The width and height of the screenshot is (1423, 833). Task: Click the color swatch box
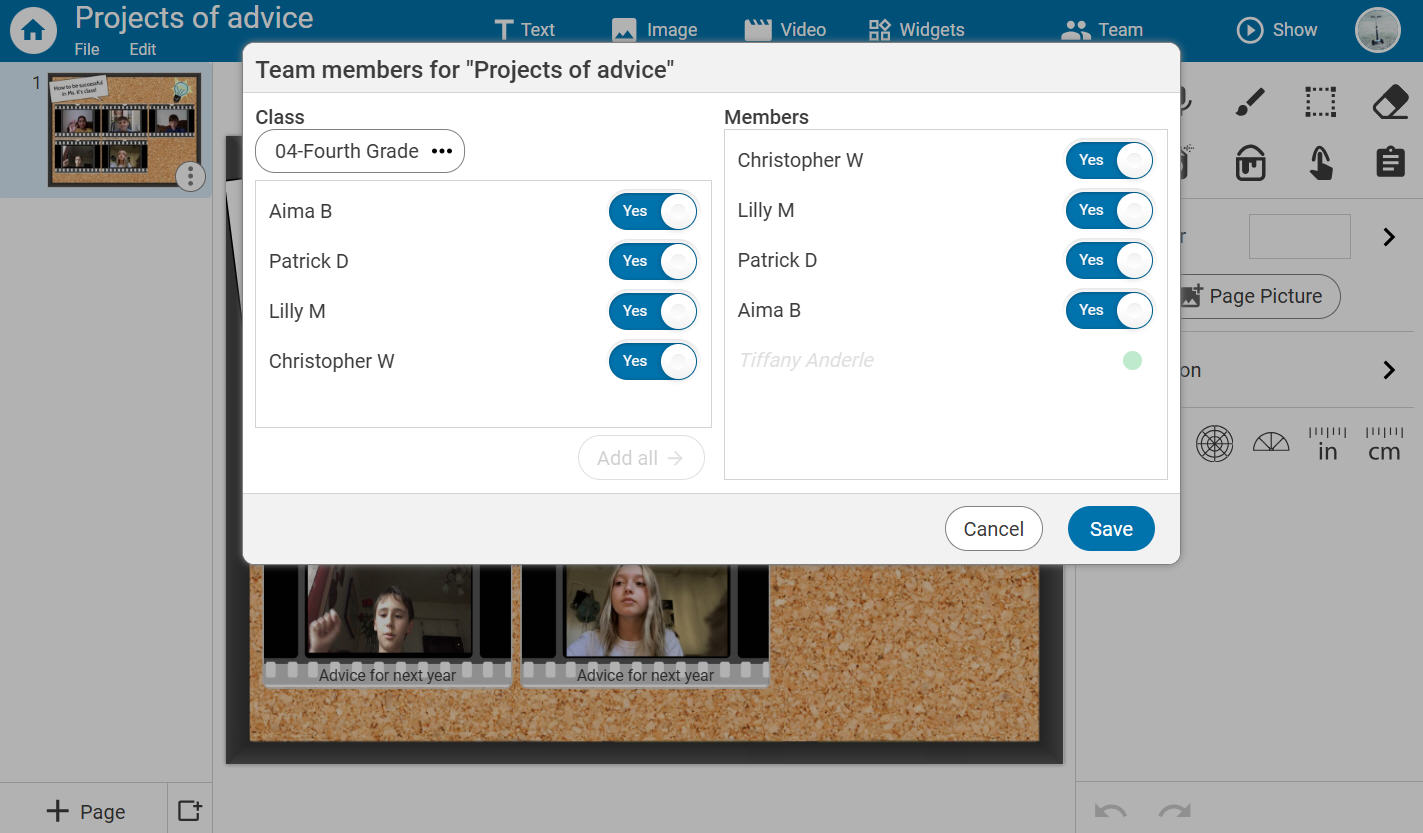pyautogui.click(x=1299, y=237)
